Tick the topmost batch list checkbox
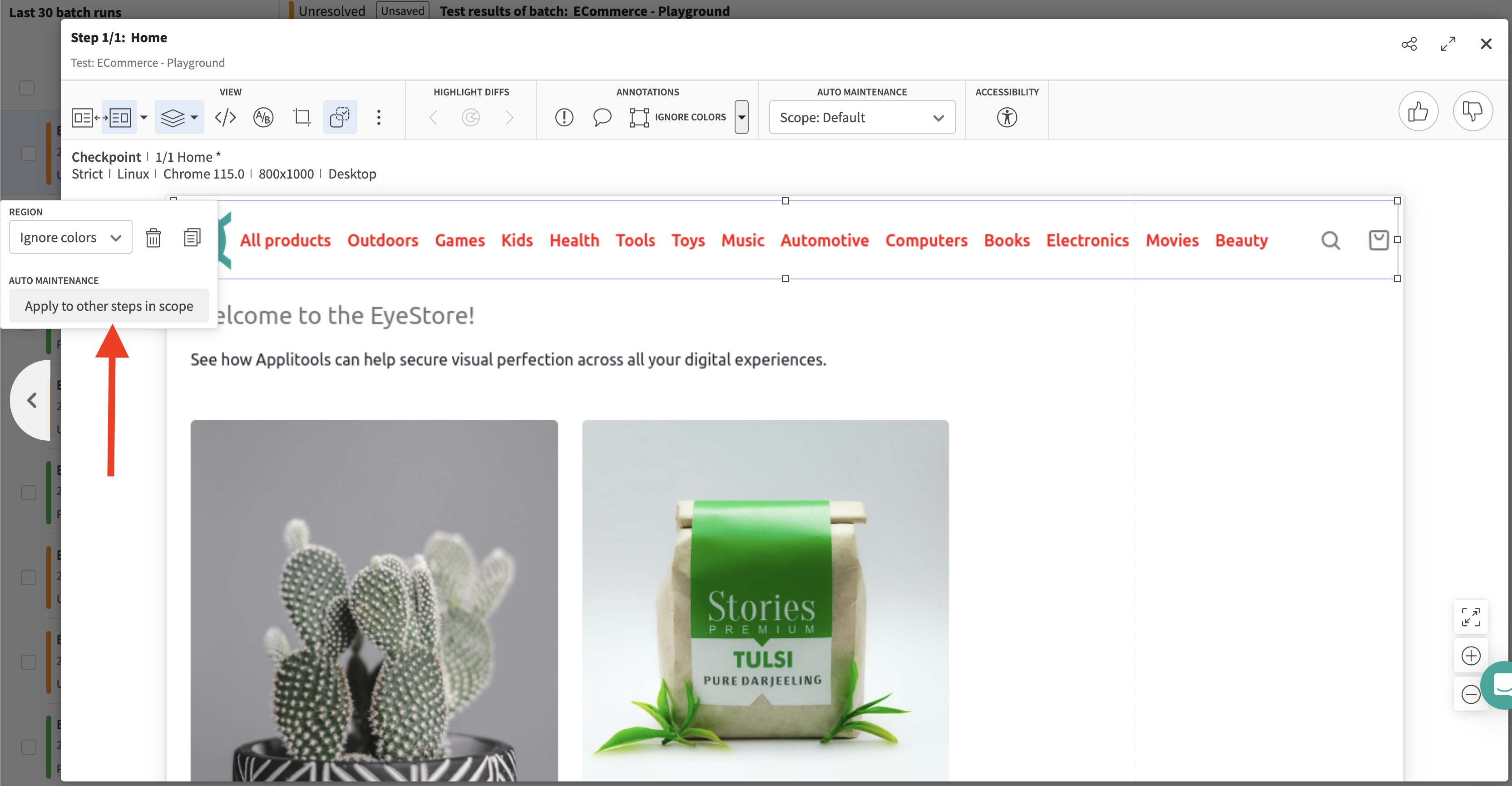1512x786 pixels. [x=27, y=88]
